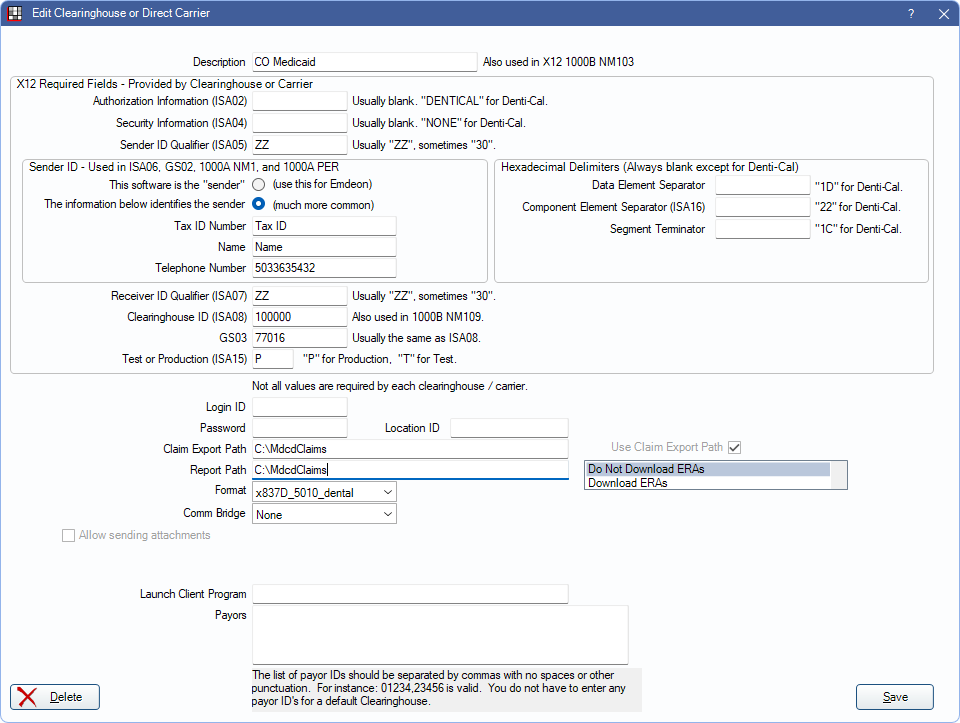
Task: Click the Launch Client Program field
Action: coord(410,594)
